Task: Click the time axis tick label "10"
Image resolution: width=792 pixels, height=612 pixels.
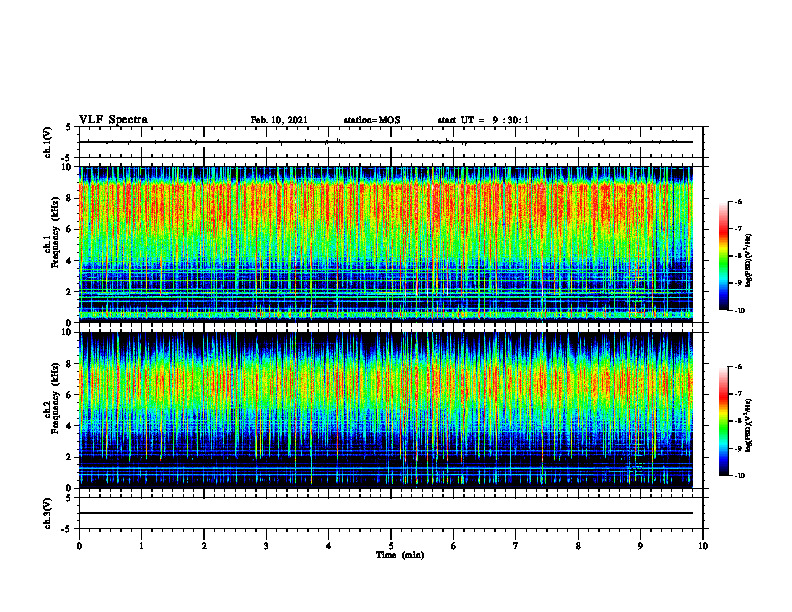Action: point(703,546)
